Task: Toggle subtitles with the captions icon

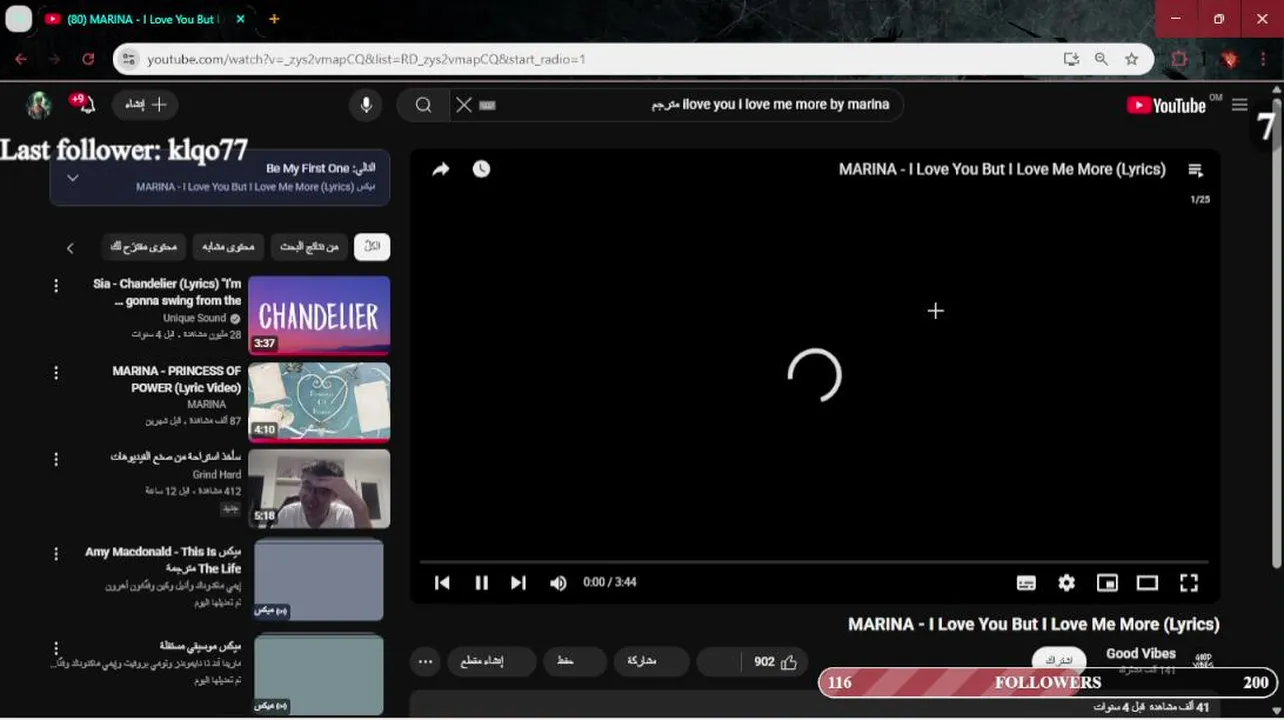Action: 1026,583
